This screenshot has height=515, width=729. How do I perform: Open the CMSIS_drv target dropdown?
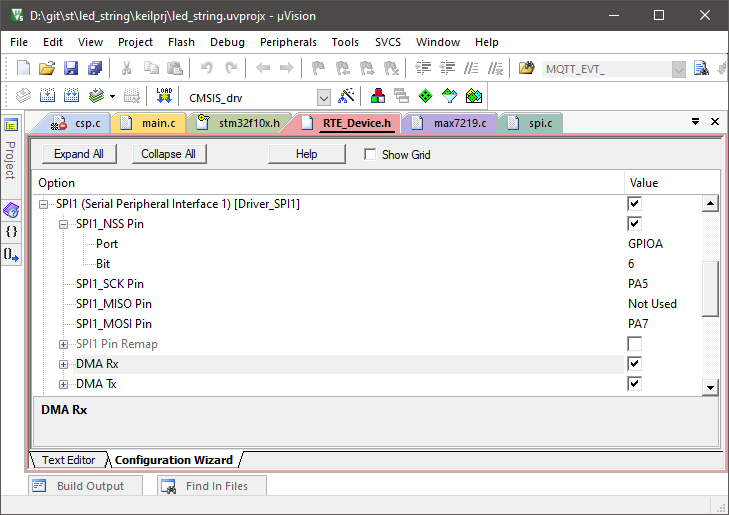[324, 98]
